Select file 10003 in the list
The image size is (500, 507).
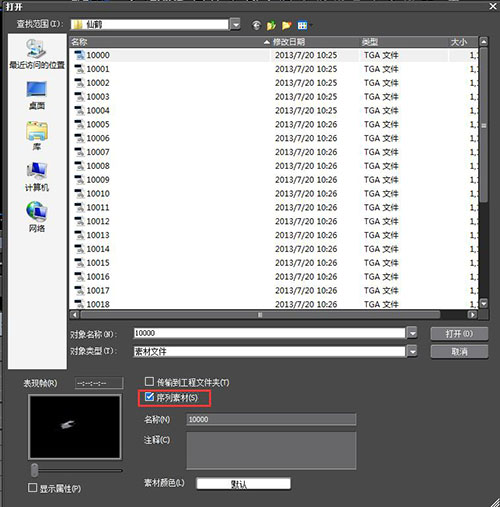[98, 97]
